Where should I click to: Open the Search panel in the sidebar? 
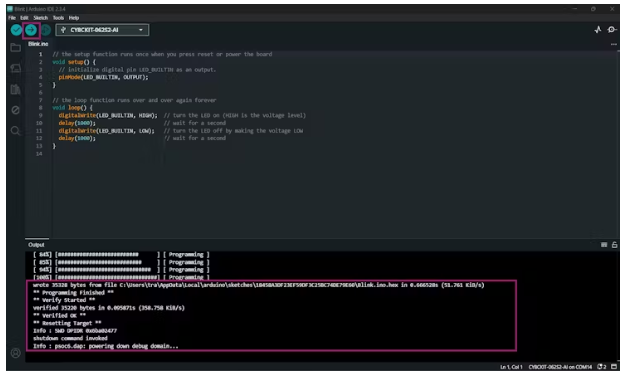pos(16,131)
